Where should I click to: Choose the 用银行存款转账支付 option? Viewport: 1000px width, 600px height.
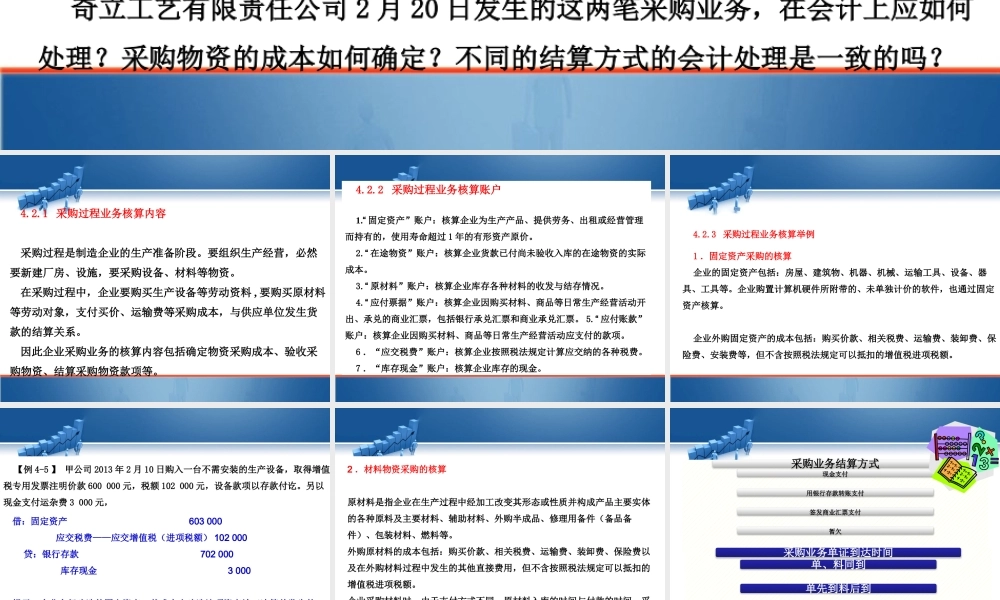pyautogui.click(x=835, y=493)
